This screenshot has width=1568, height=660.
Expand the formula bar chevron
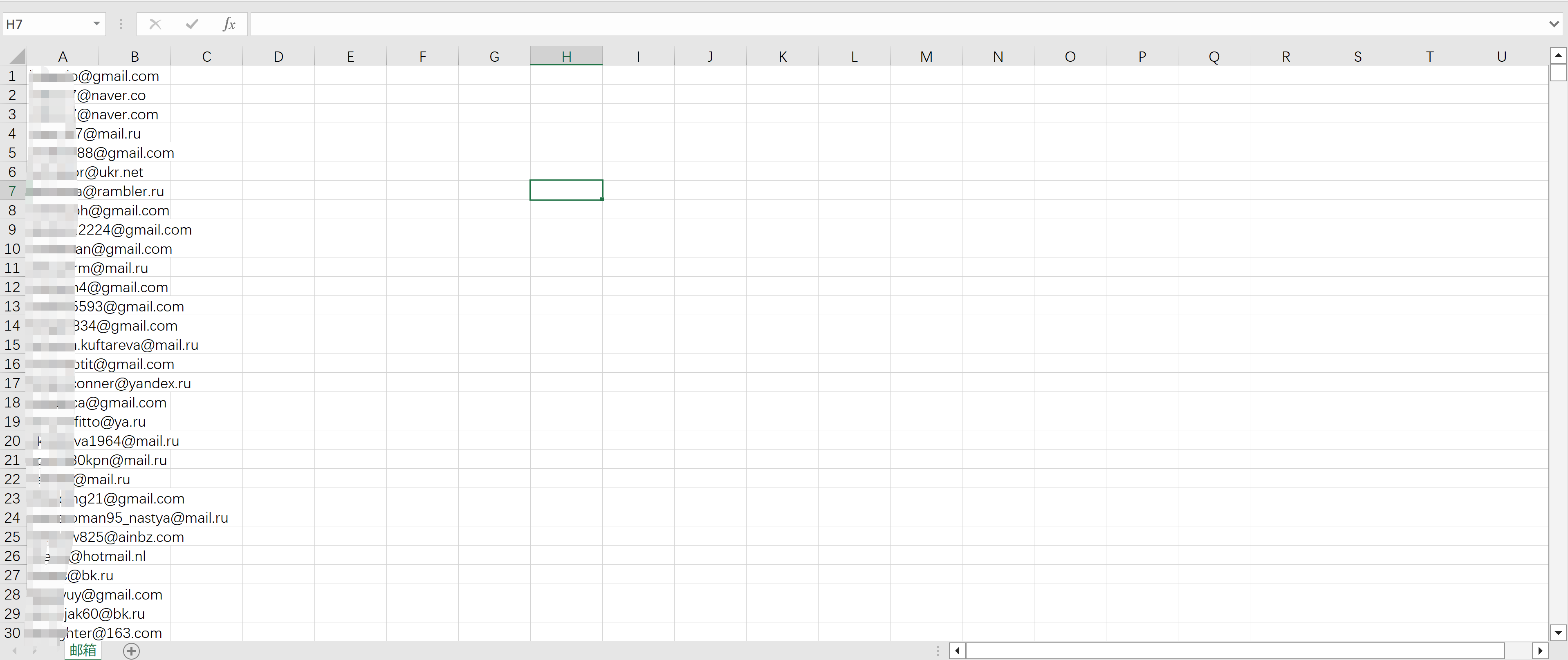(1554, 25)
